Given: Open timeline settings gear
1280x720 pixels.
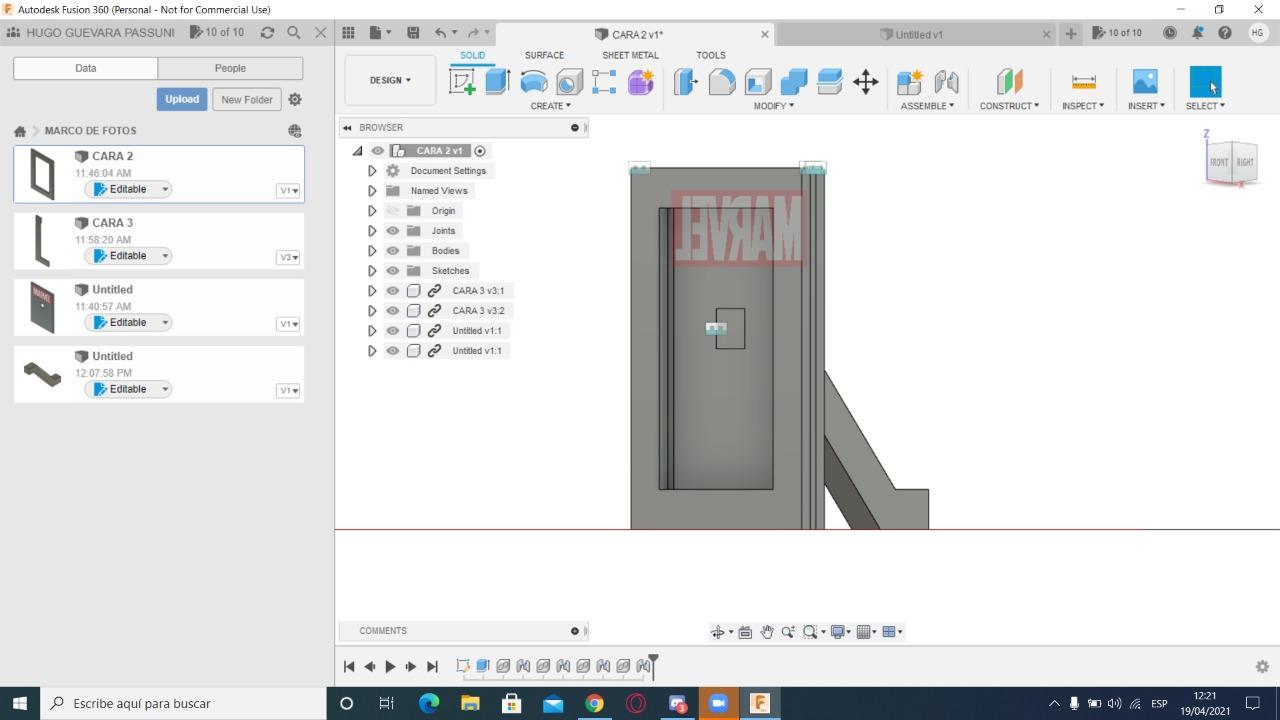Looking at the screenshot, I should (x=1262, y=666).
